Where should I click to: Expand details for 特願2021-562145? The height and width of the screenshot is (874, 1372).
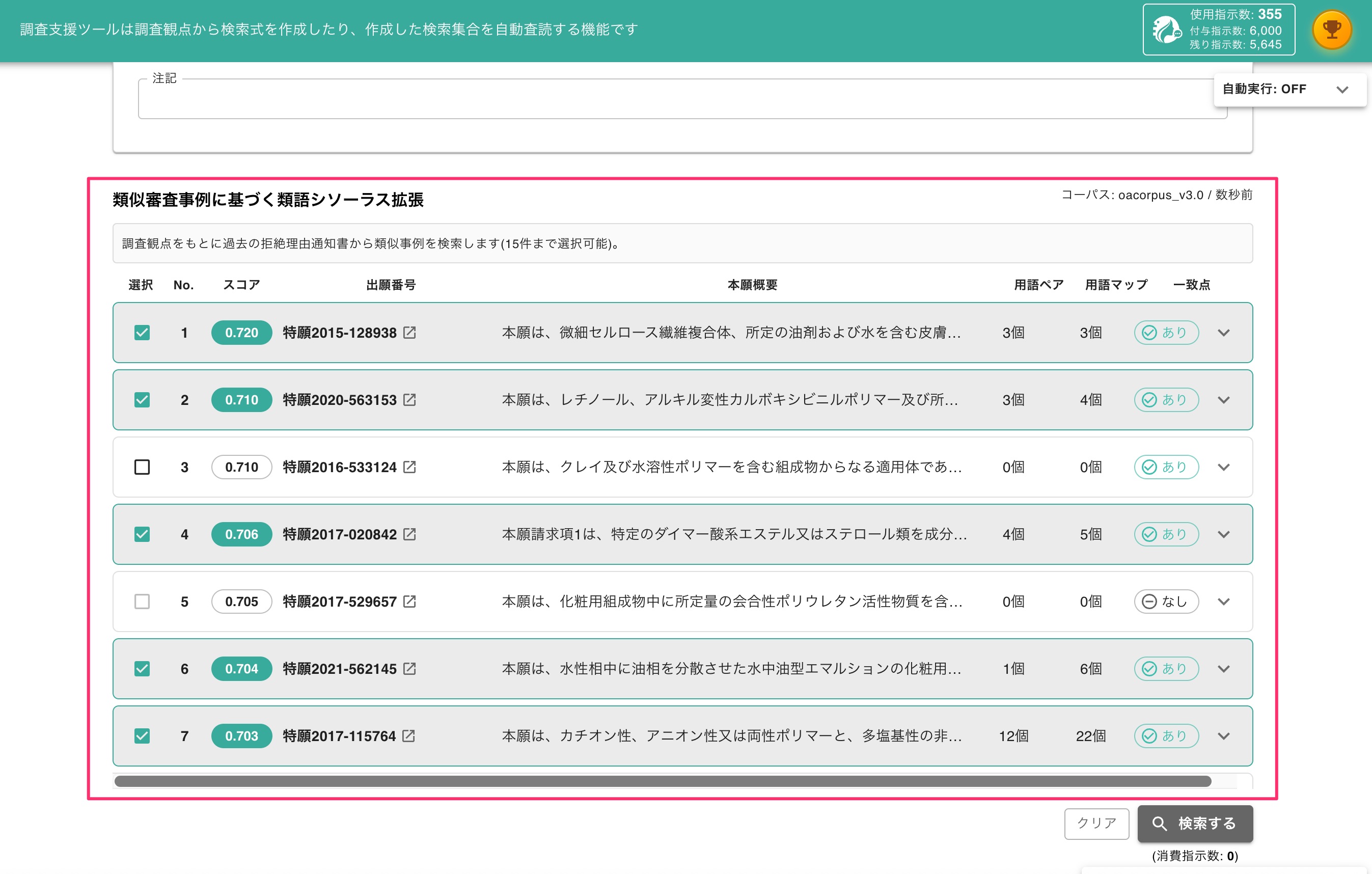pyautogui.click(x=1223, y=668)
